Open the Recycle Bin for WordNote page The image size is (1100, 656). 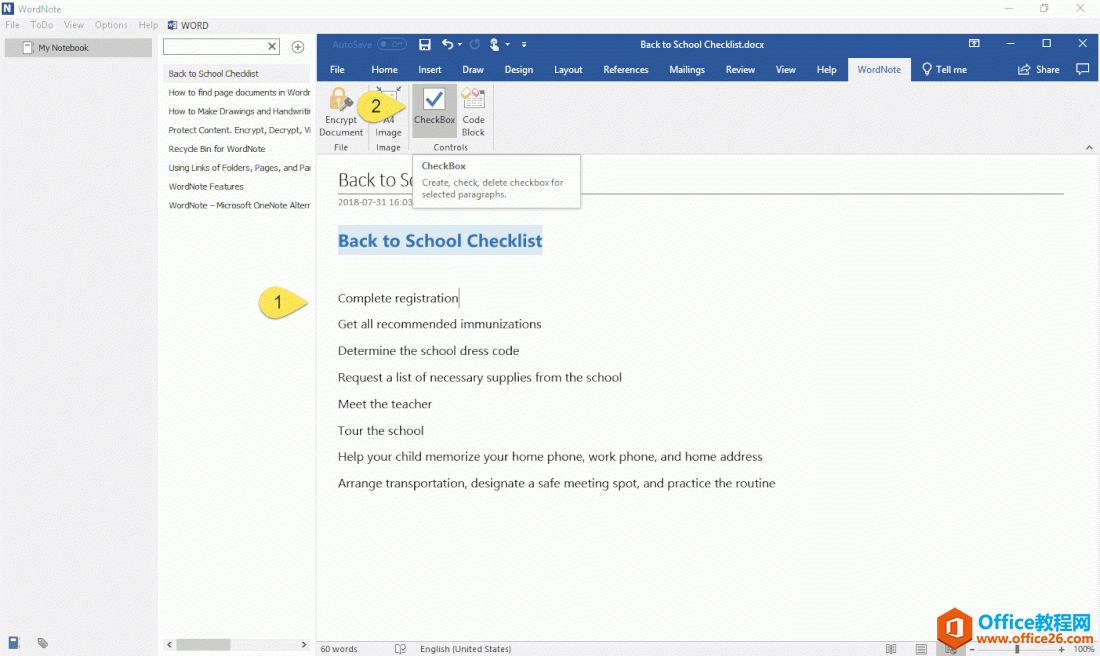click(217, 149)
